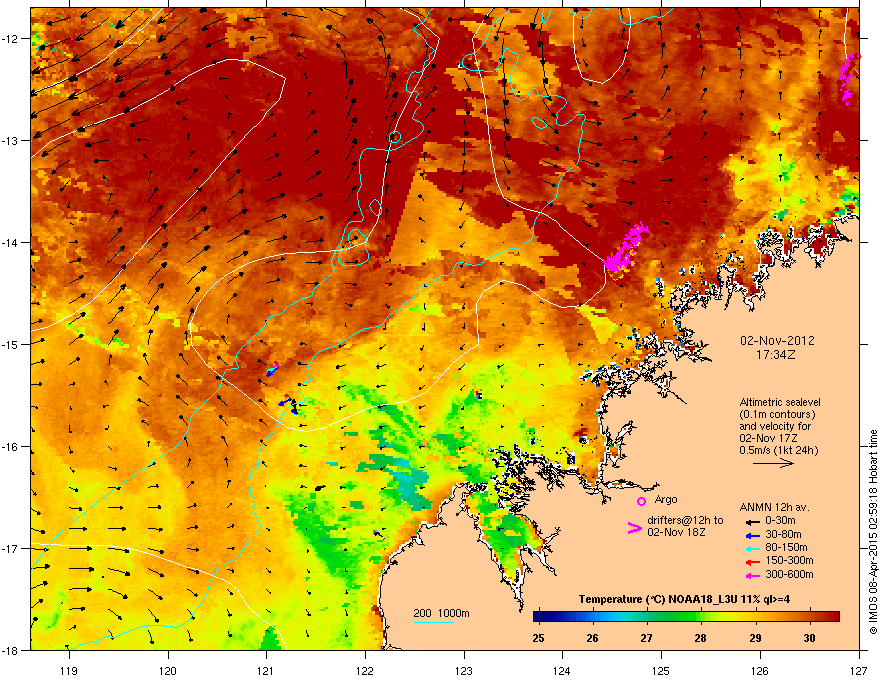Click the time label '17:34Z'
880x680 pixels.
point(776,355)
